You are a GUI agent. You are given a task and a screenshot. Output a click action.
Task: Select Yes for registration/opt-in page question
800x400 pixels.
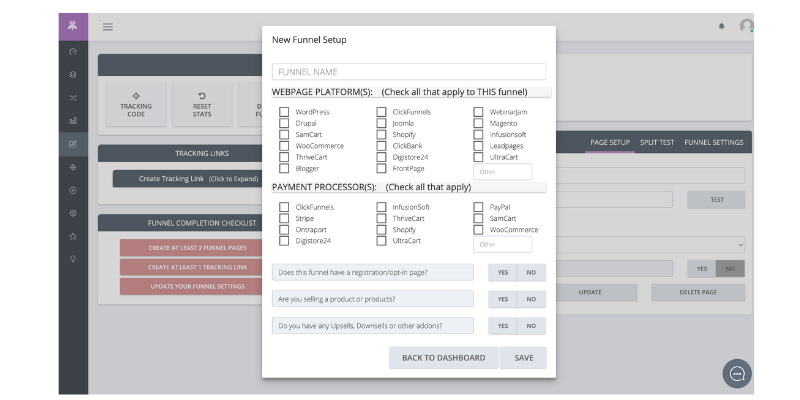coord(503,272)
